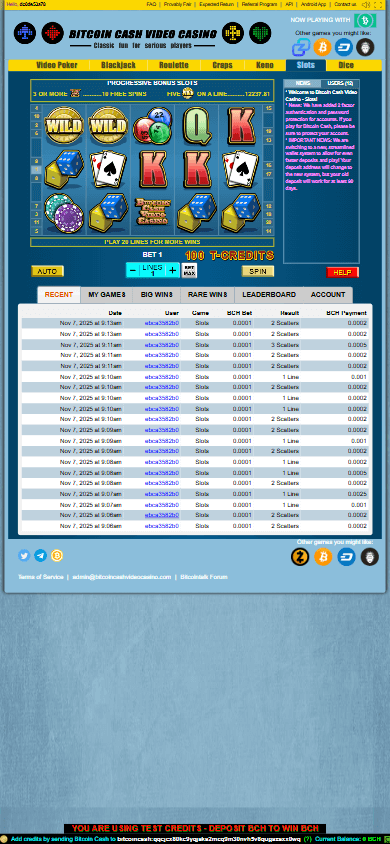Switch to the USERS panel tab
390x844 pixels.
tap(340, 83)
